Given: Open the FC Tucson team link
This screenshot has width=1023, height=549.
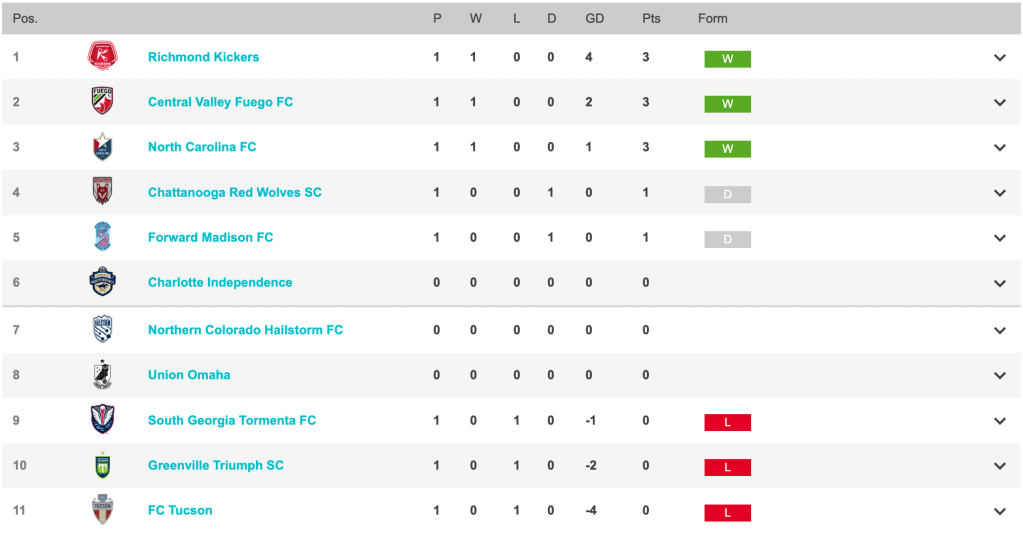Looking at the screenshot, I should [180, 510].
